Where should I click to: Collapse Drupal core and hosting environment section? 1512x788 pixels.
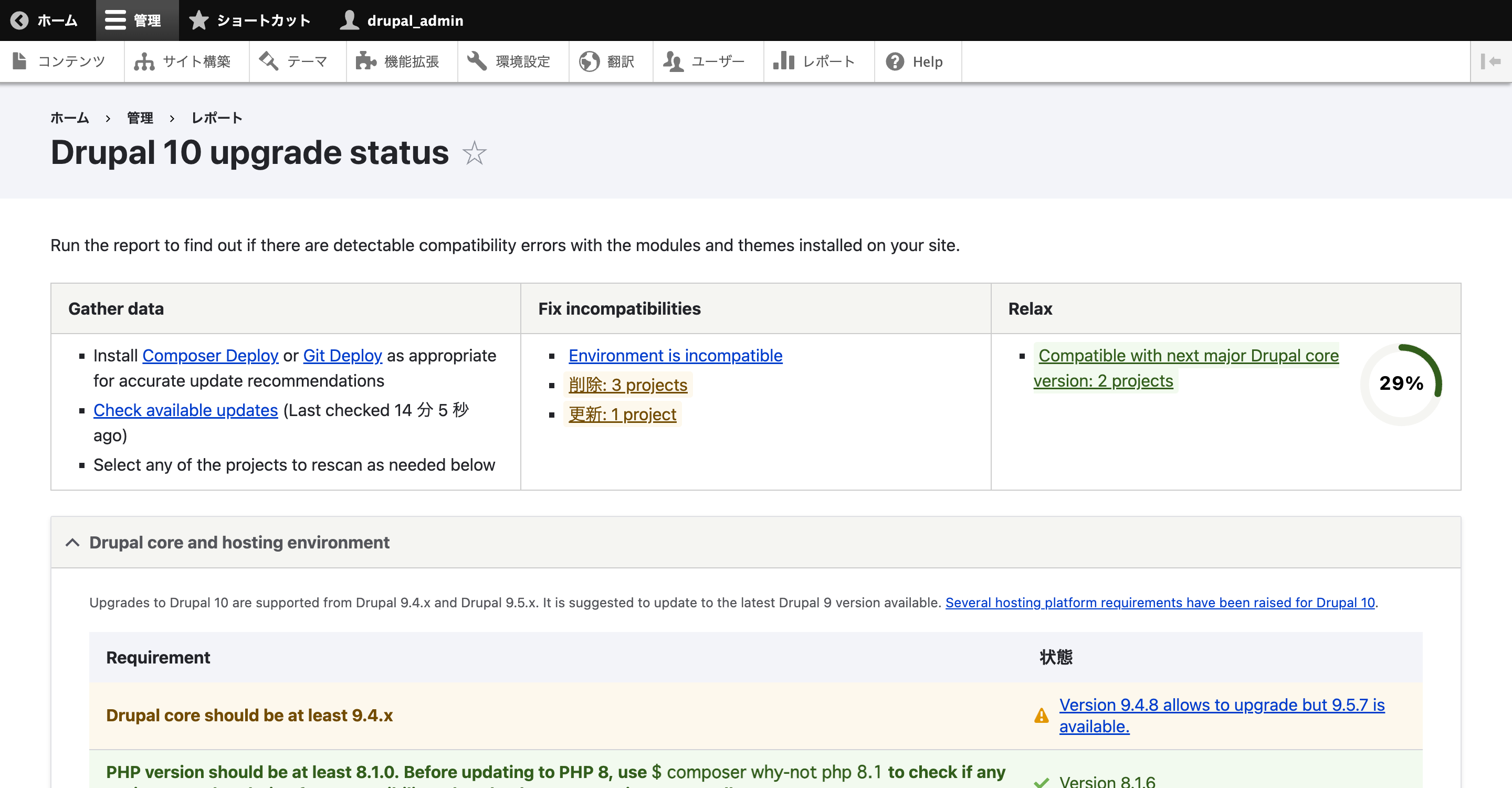coord(755,542)
